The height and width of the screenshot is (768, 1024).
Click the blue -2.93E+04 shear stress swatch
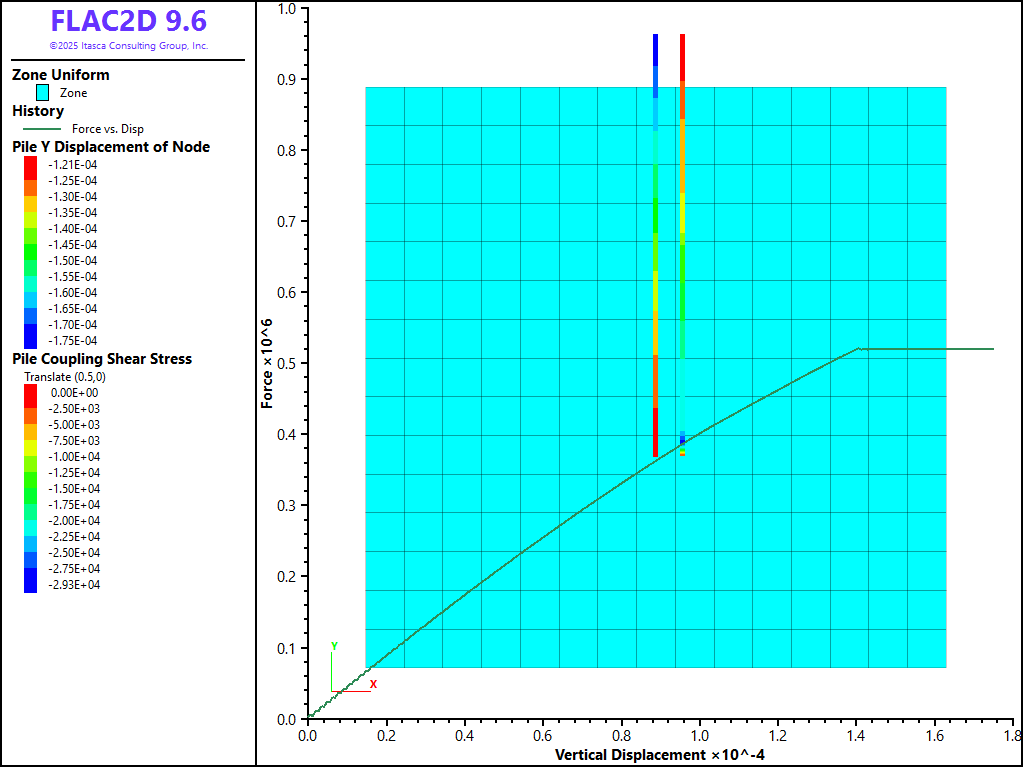coord(30,584)
